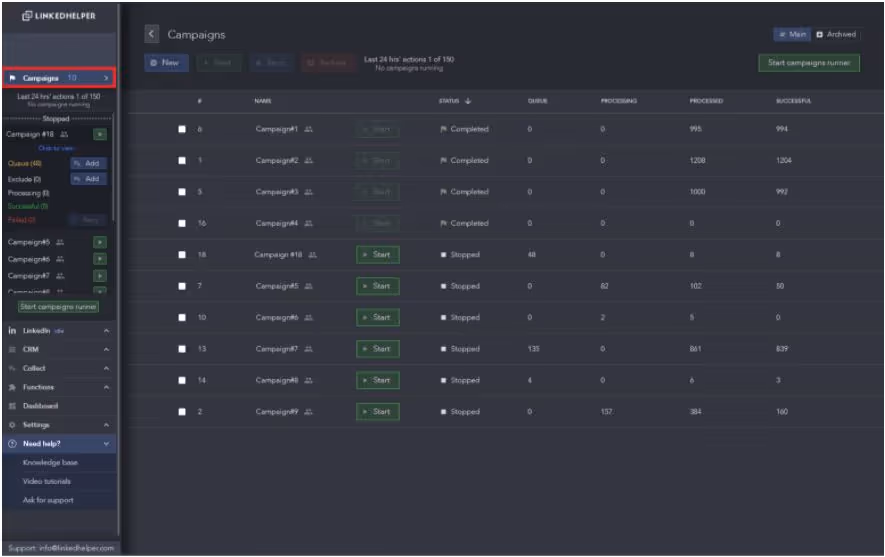Expand Campaigns section chevron in sidebar
Image resolution: width=885 pixels, height=557 pixels.
click(106, 78)
